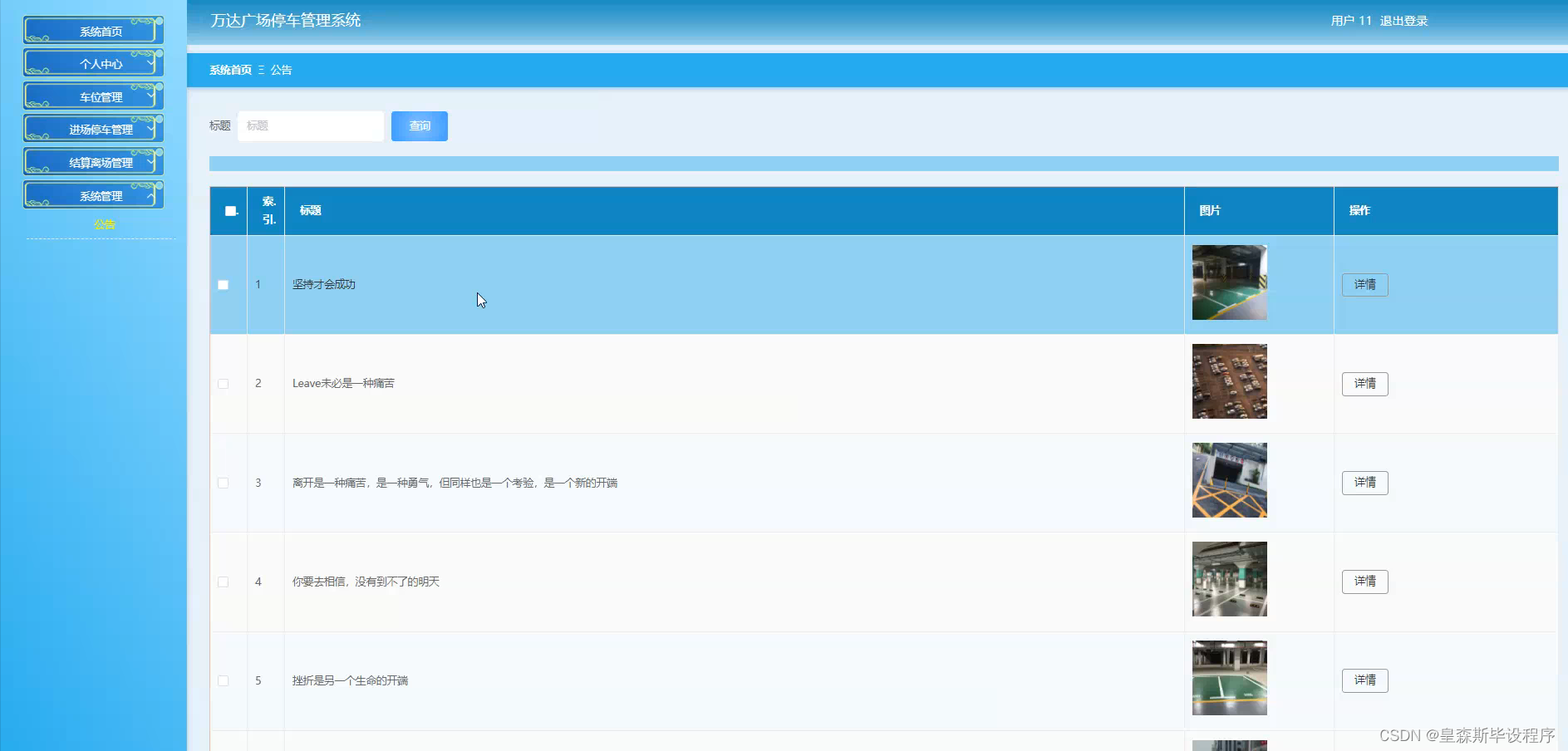Click the aerial parking lot thumbnail in row 2
The width and height of the screenshot is (1568, 751).
pos(1230,381)
